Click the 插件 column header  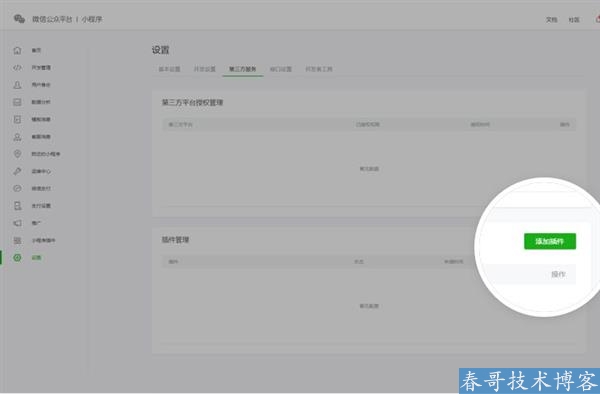tap(173, 262)
